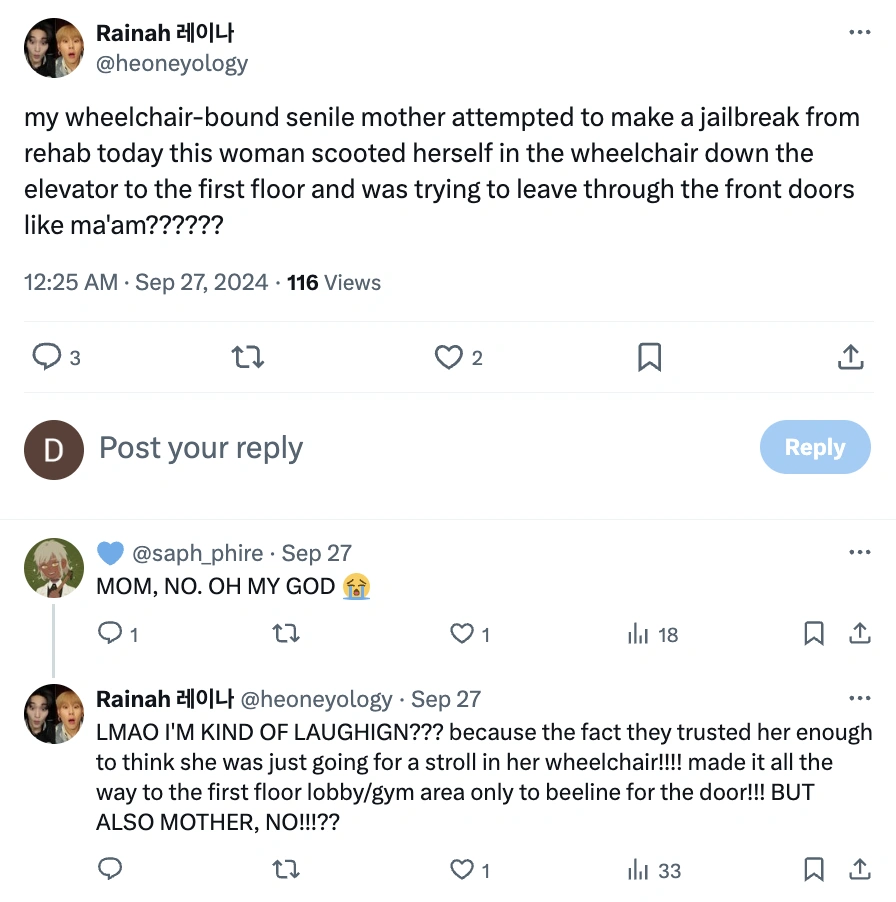Click the Post your reply field
The image size is (896, 902).
coord(400,448)
